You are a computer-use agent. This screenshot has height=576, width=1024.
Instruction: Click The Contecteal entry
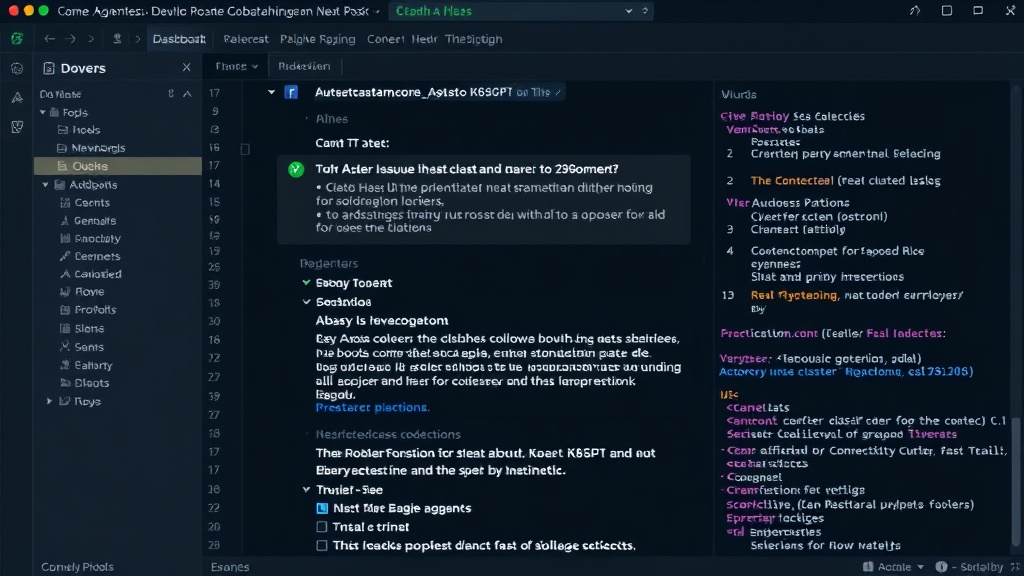pos(792,180)
